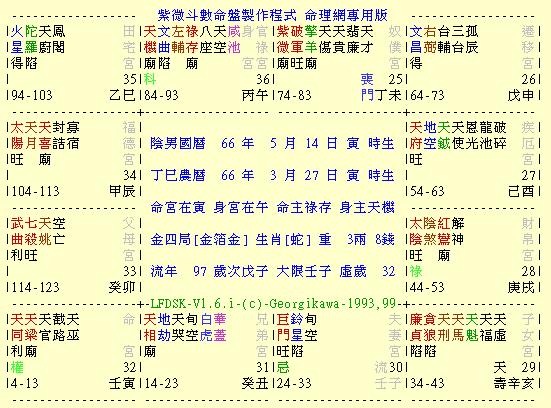551x408 pixels.
Task: Click the lunar birth line "丁巳農曆"
Action: pyautogui.click(x=178, y=175)
